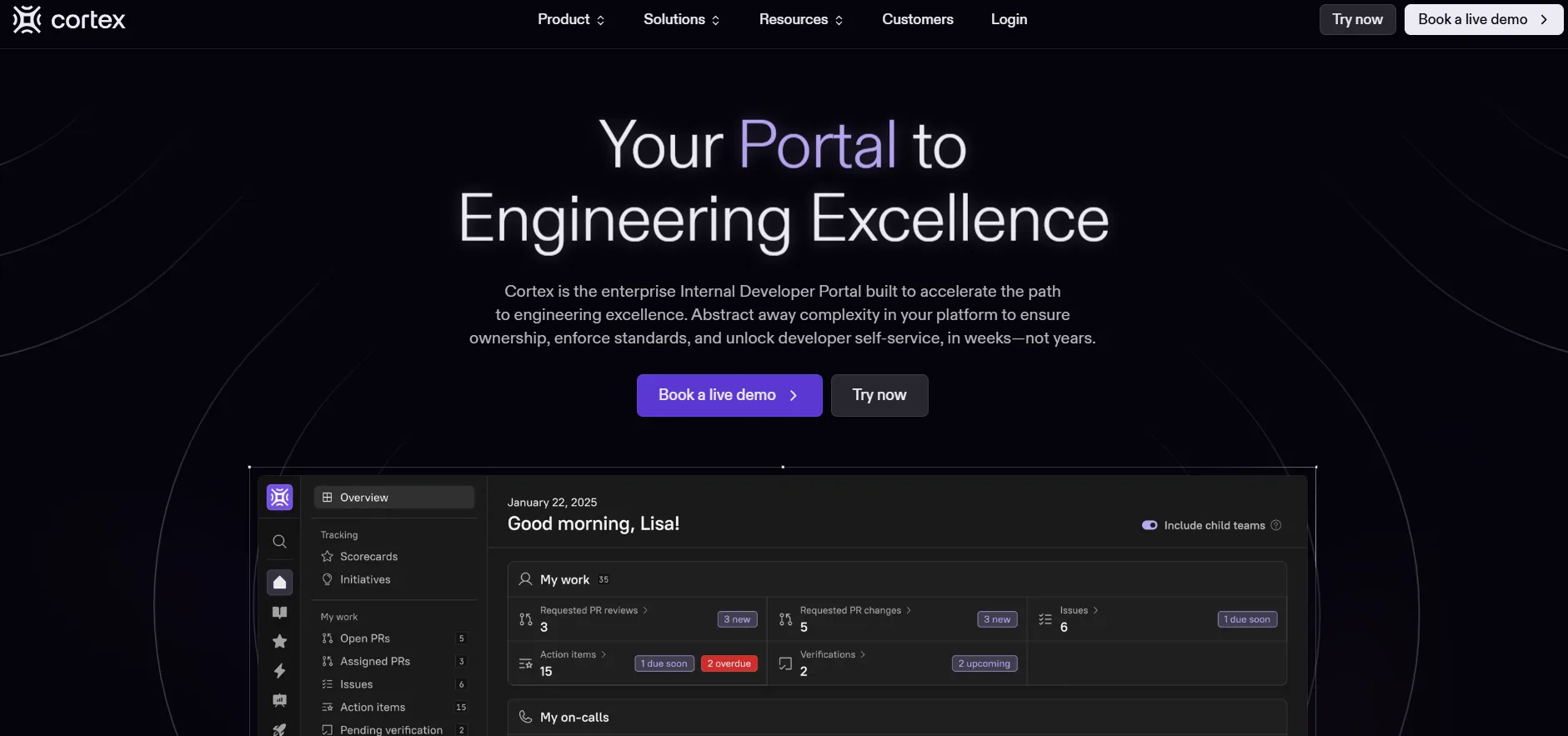Click the 35 count next to My work
This screenshot has height=736, width=1568.
coord(604,579)
